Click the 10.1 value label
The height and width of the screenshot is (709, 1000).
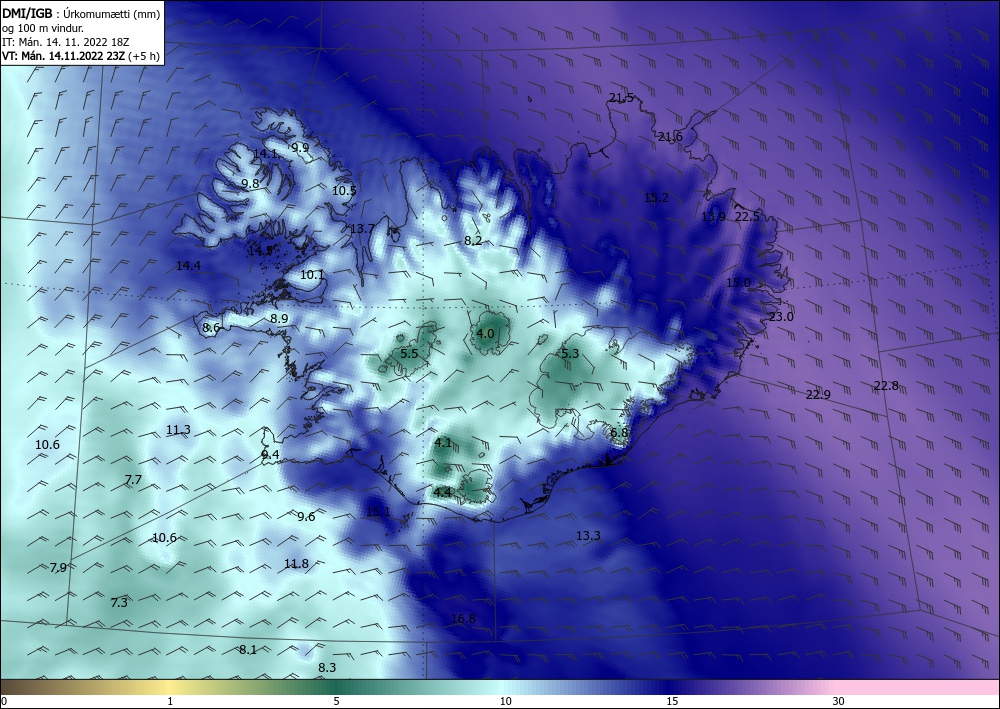point(312,275)
